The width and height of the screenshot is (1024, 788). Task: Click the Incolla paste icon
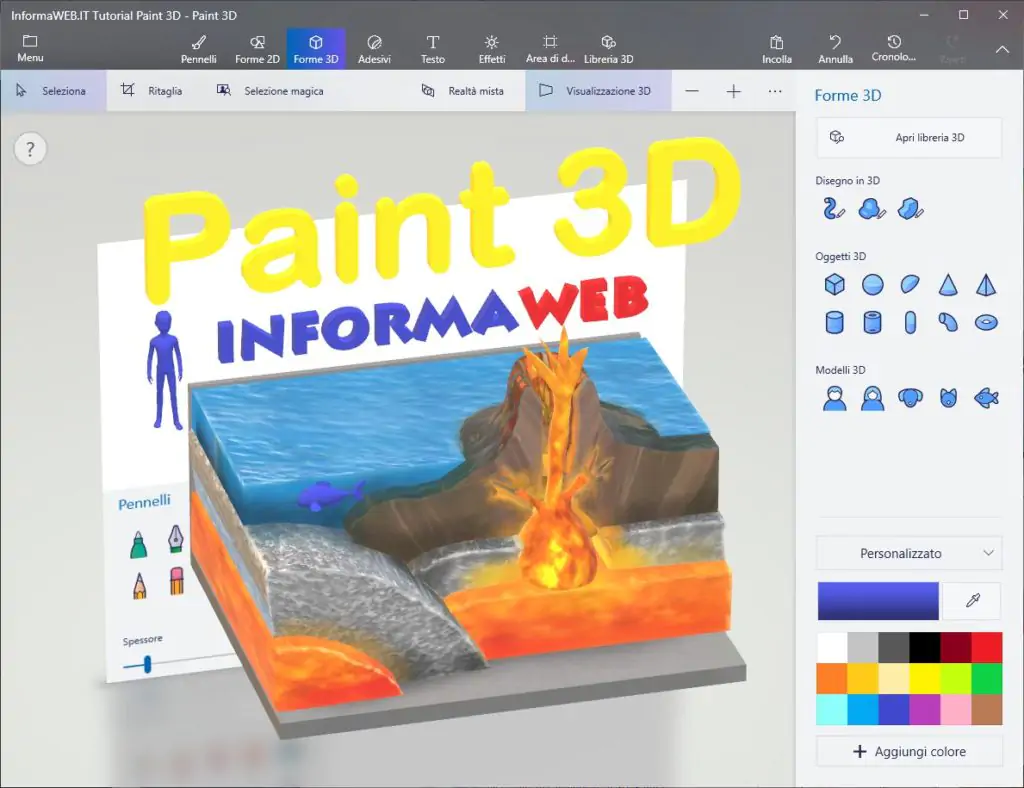pyautogui.click(x=776, y=50)
